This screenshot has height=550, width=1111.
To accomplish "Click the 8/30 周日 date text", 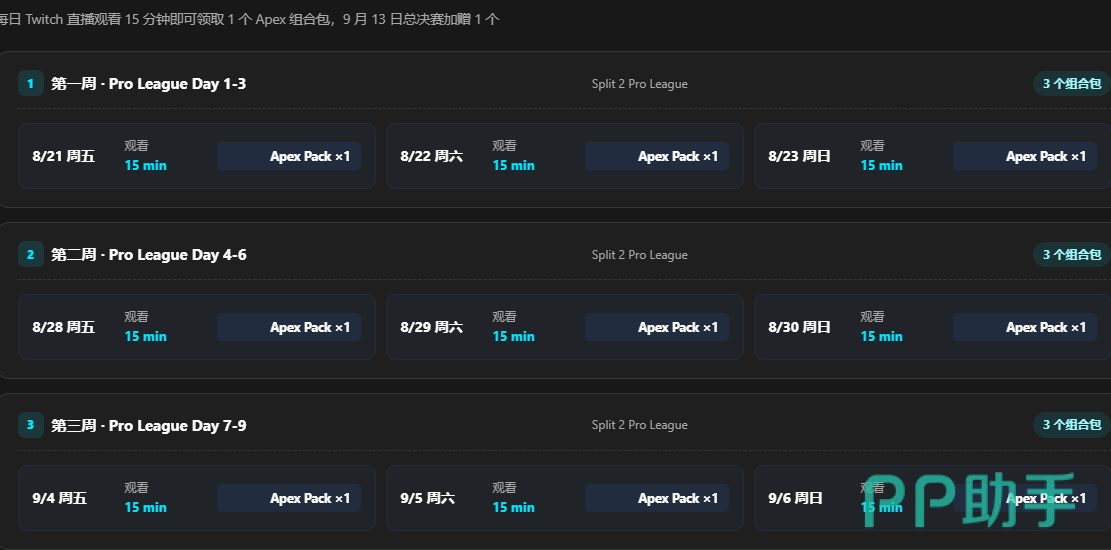I will click(799, 327).
